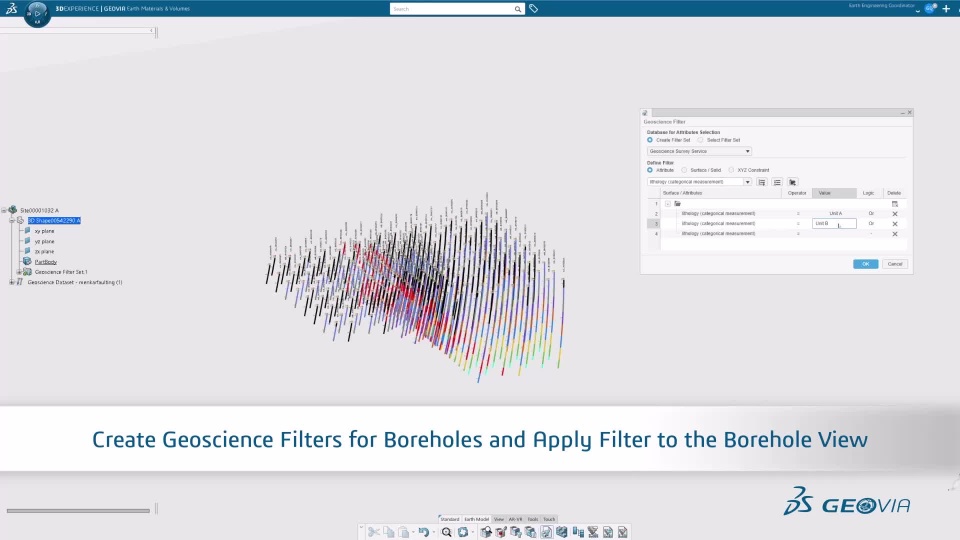This screenshot has height=540, width=960.
Task: Open dropdown arrow next to Paste
Action: pyautogui.click(x=413, y=532)
